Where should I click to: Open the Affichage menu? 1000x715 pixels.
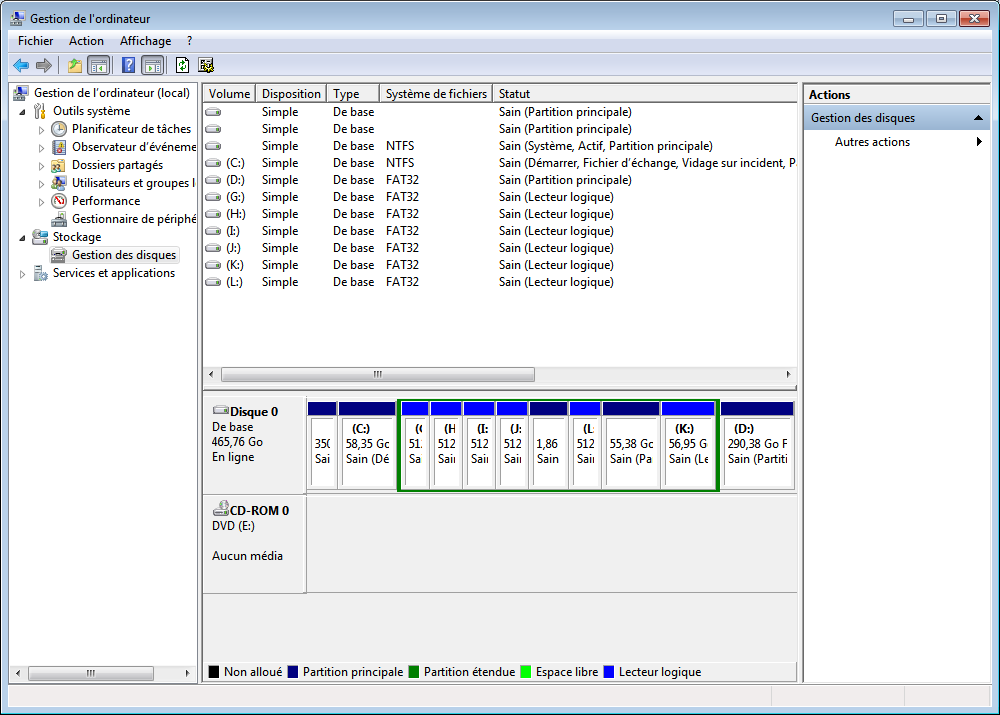pos(145,41)
